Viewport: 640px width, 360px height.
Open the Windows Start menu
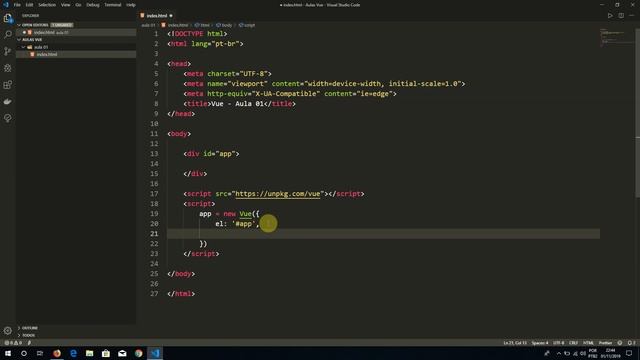pyautogui.click(x=8, y=353)
